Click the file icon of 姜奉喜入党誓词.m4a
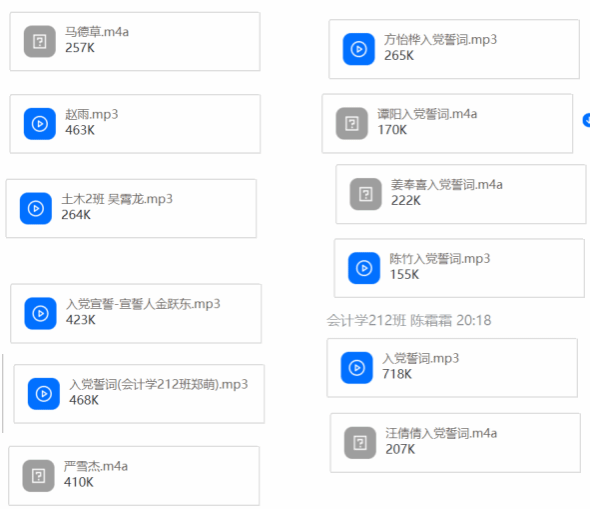Viewport: 590px width, 509px height. [x=366, y=194]
